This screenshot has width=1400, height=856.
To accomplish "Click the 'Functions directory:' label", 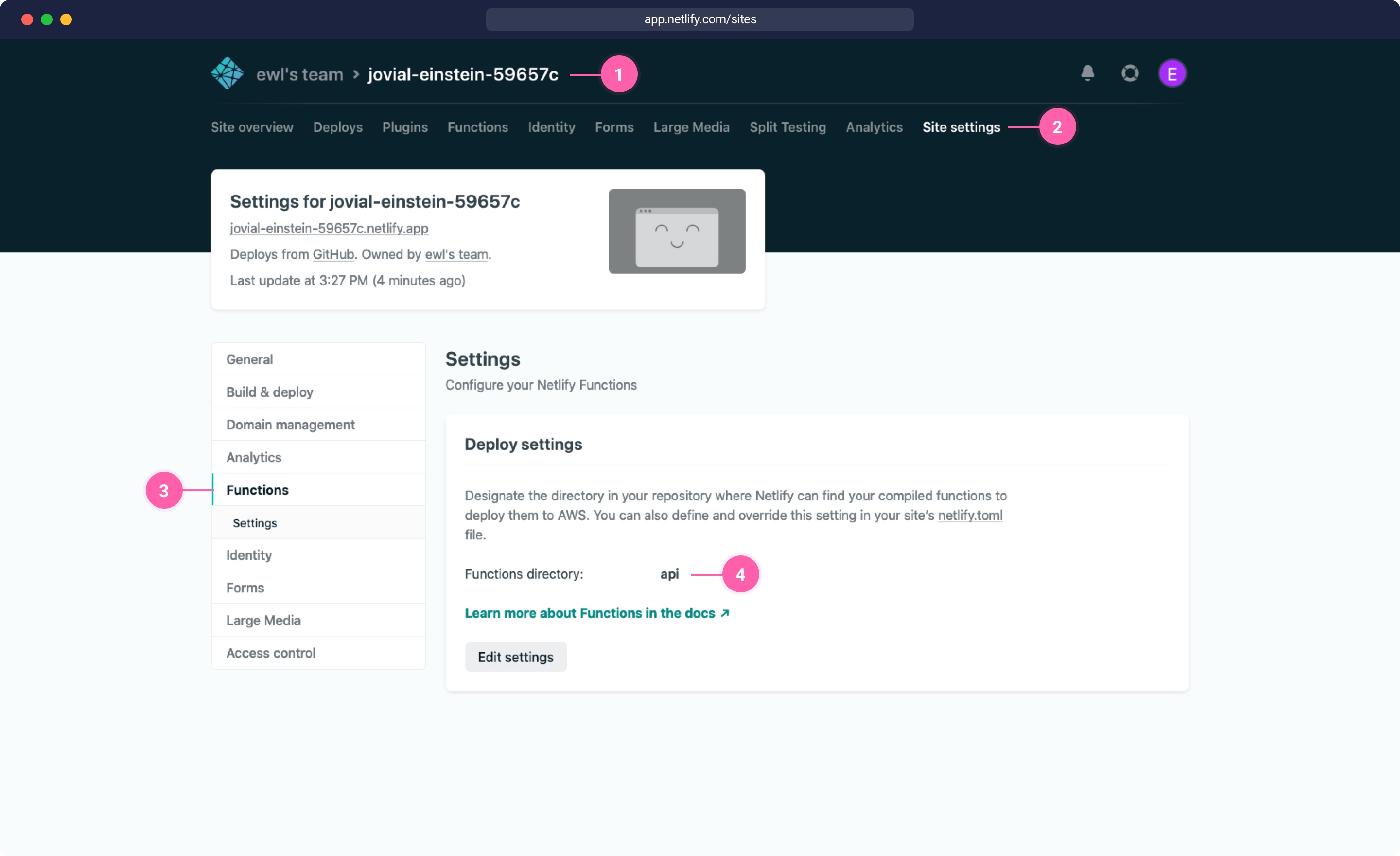I will (524, 574).
